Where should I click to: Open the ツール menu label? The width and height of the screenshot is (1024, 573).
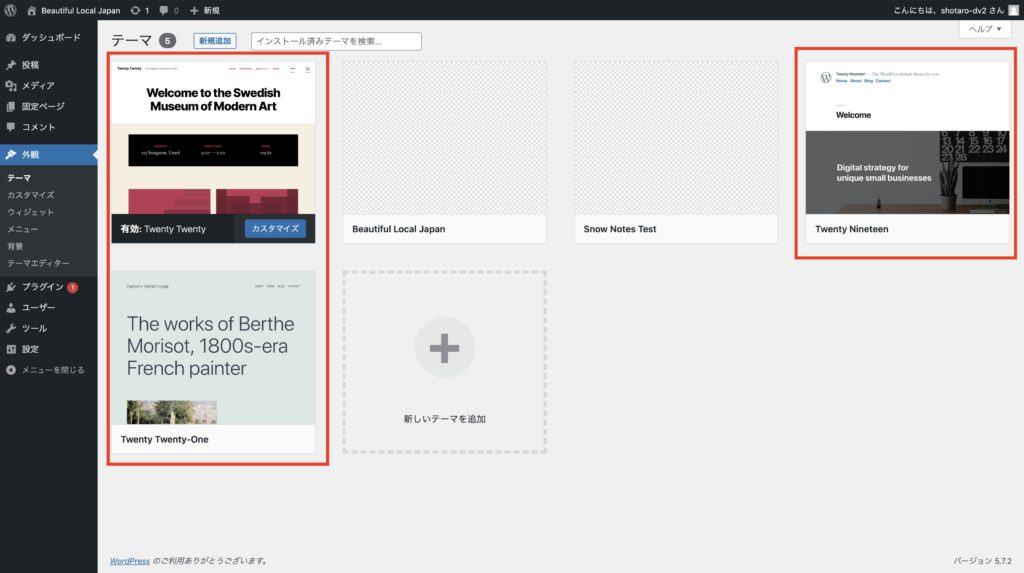pos(34,328)
